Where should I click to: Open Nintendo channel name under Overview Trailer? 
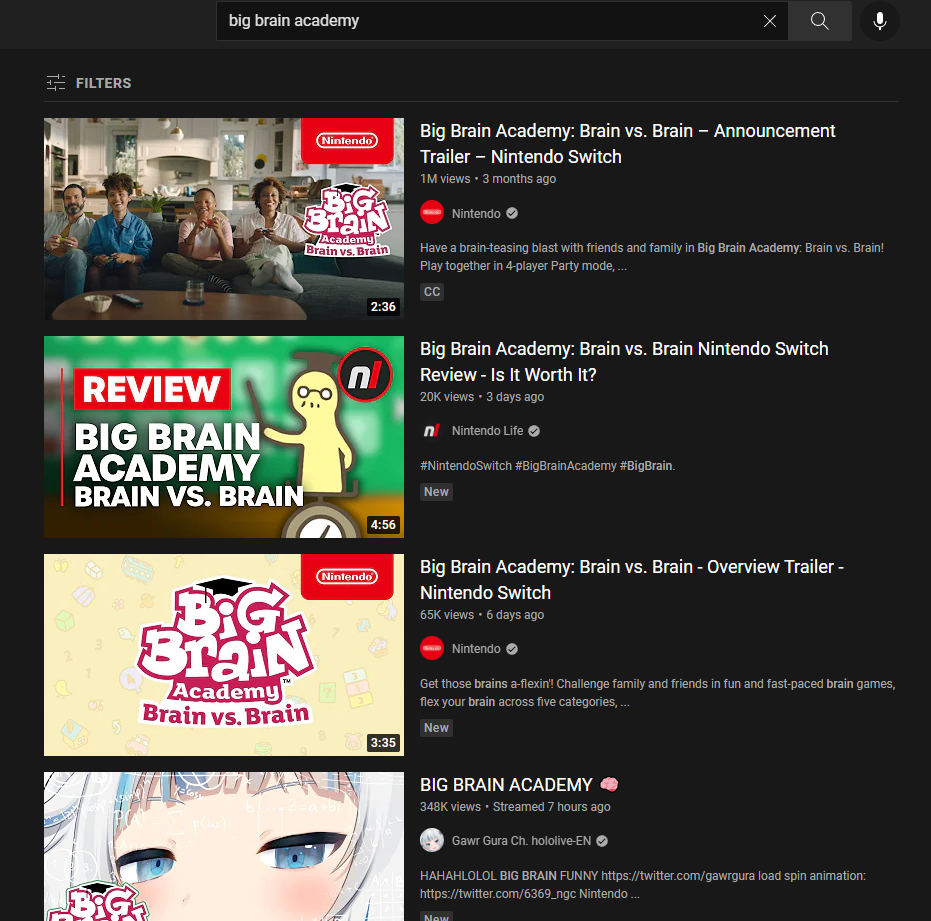click(476, 649)
